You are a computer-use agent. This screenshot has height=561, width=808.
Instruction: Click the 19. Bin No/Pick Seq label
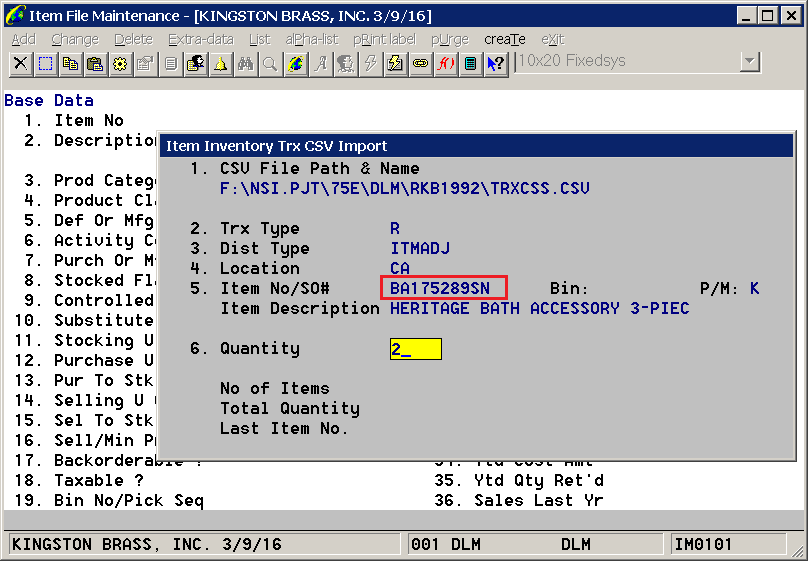[x=109, y=501]
